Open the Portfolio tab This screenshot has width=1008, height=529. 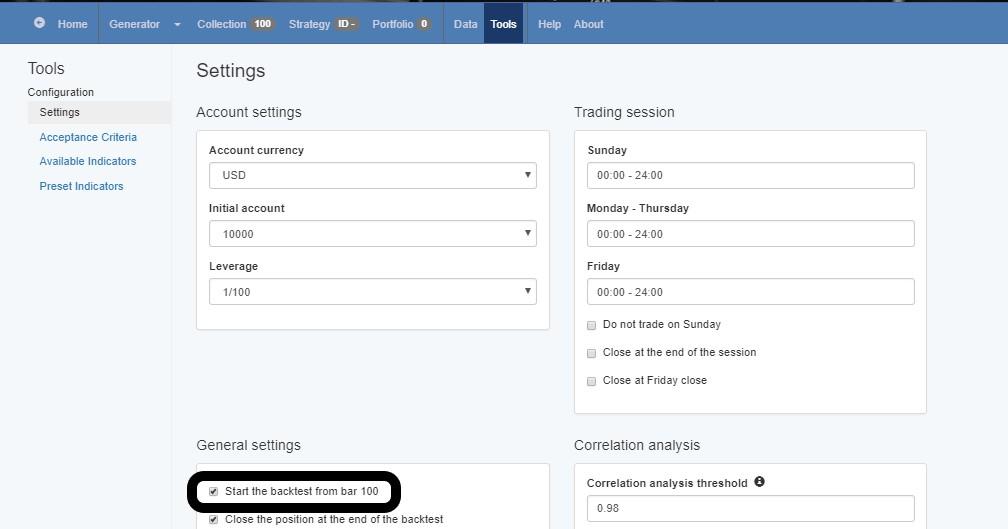(393, 24)
